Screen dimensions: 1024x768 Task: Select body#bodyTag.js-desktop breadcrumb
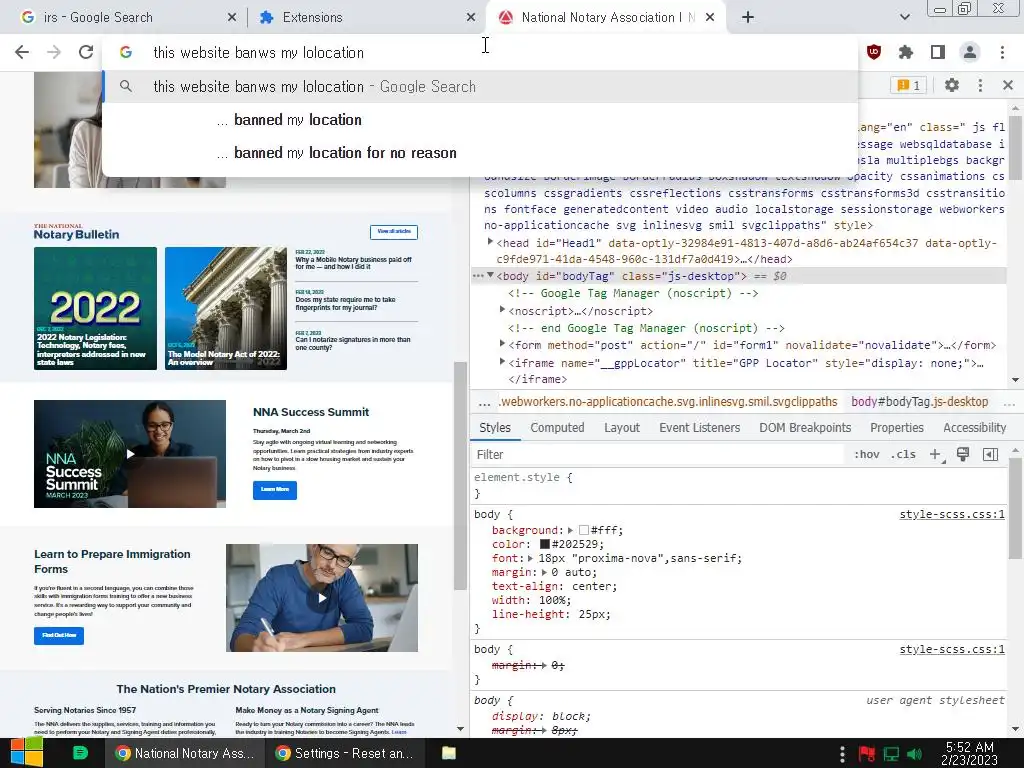[x=920, y=402]
